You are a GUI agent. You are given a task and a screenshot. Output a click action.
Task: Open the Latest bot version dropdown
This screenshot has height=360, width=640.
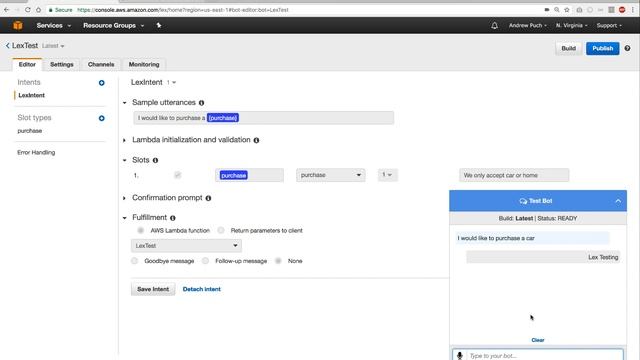click(x=53, y=46)
